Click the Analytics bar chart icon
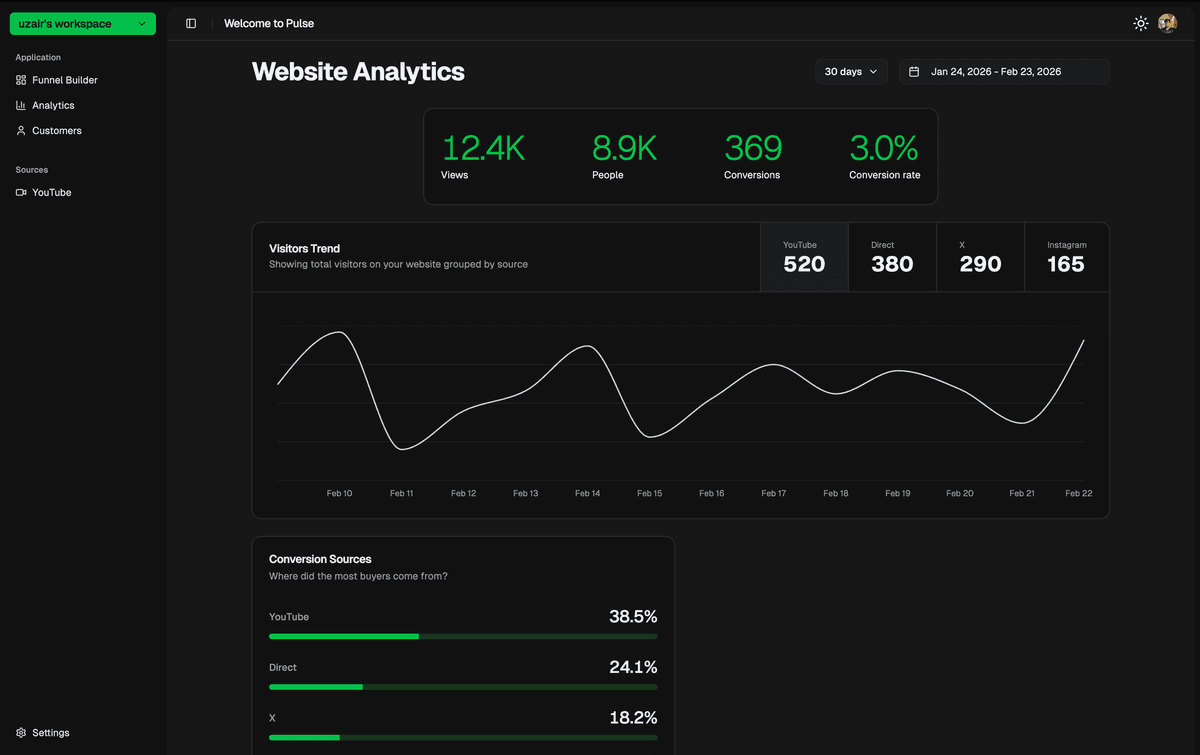1200x755 pixels. (21, 105)
